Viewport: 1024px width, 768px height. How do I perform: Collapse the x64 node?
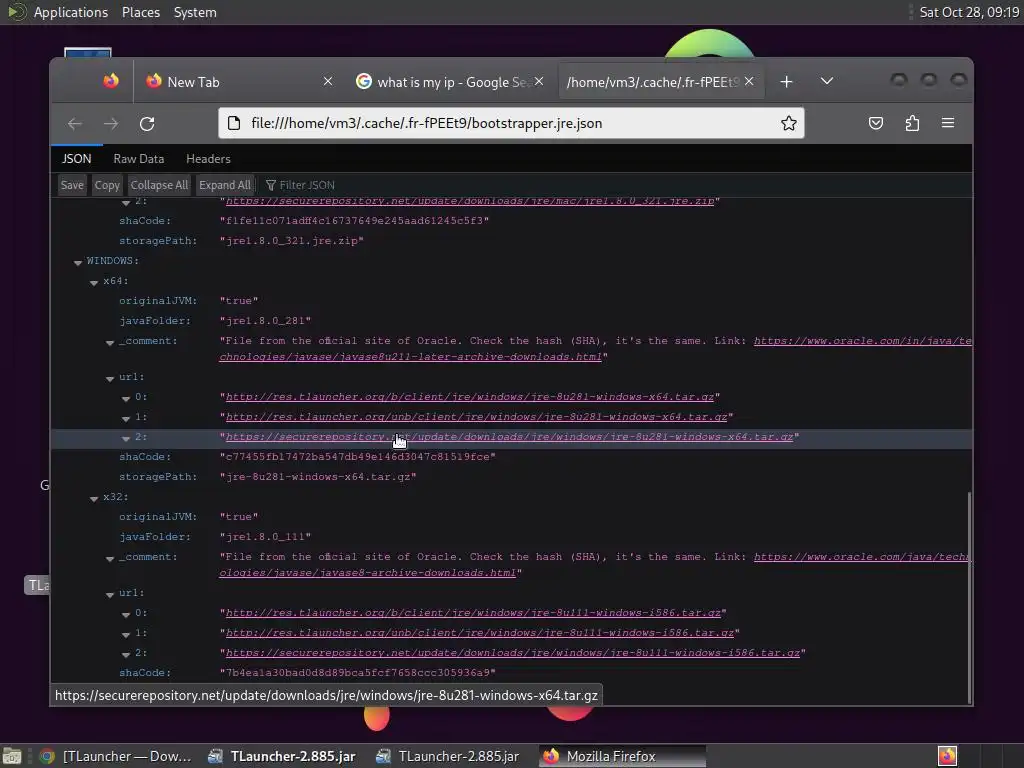click(x=94, y=282)
